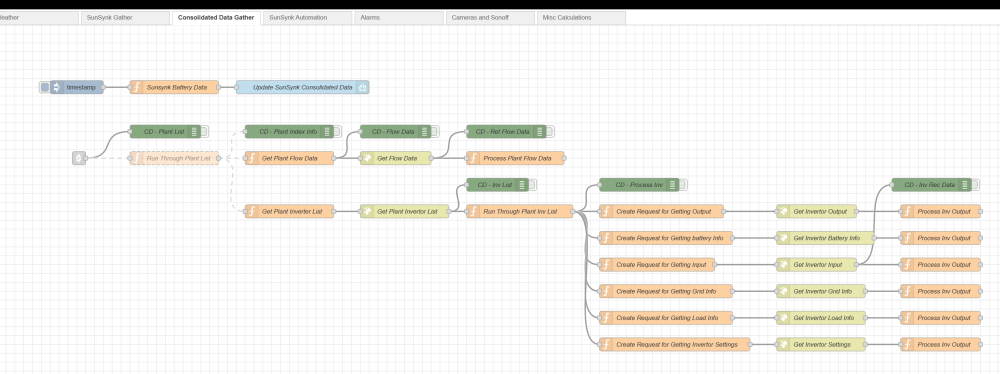
Task: Click debug list icon on CD - Process Inv
Action: coord(672,184)
